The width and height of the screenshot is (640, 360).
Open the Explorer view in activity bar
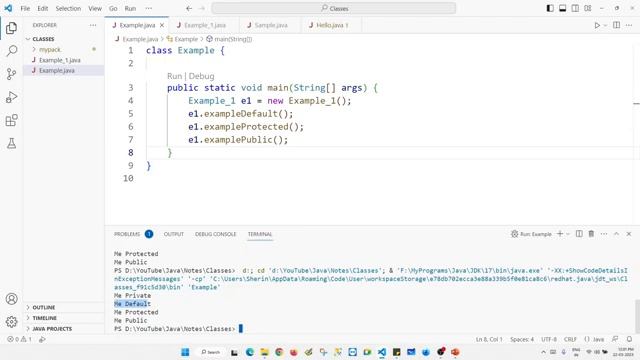click(11, 28)
